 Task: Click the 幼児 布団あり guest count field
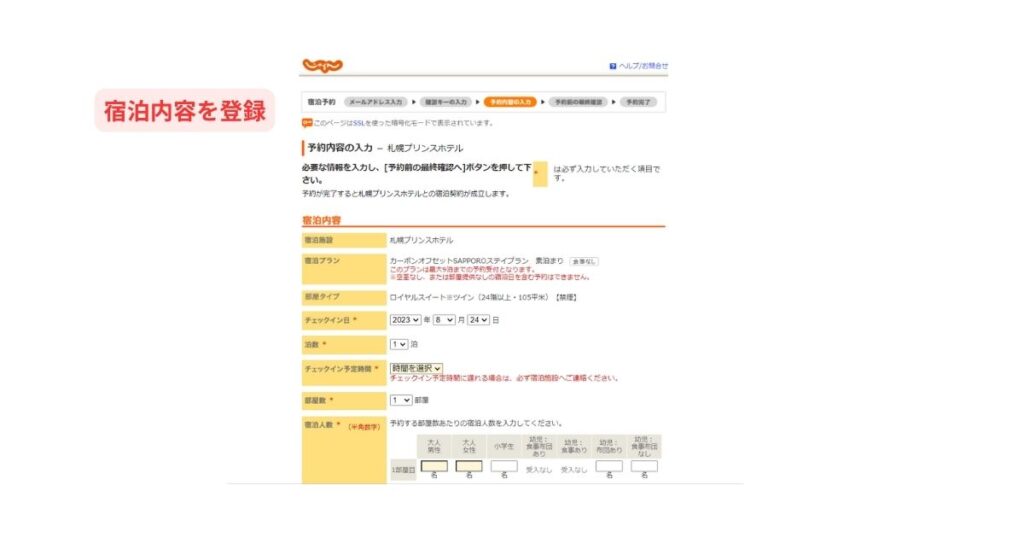[x=609, y=466]
